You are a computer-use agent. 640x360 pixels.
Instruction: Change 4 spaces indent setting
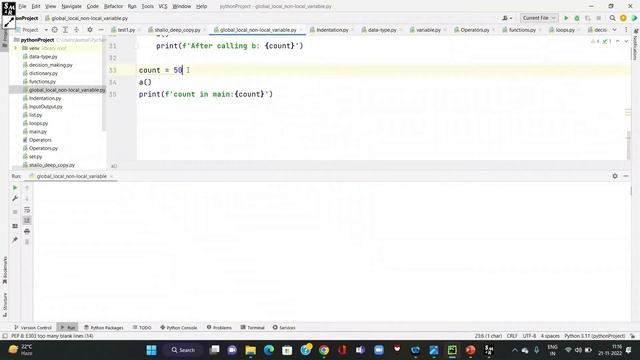[550, 336]
